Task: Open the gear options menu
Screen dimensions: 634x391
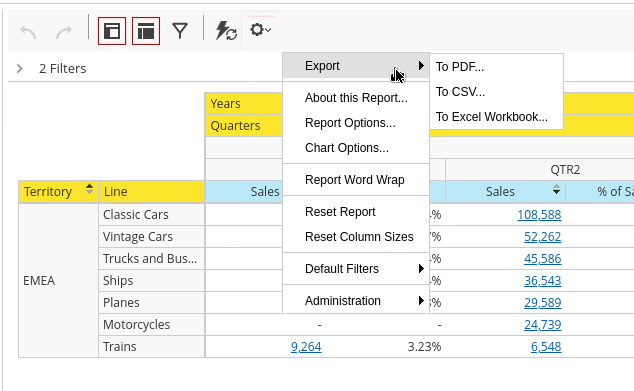Action: click(260, 30)
